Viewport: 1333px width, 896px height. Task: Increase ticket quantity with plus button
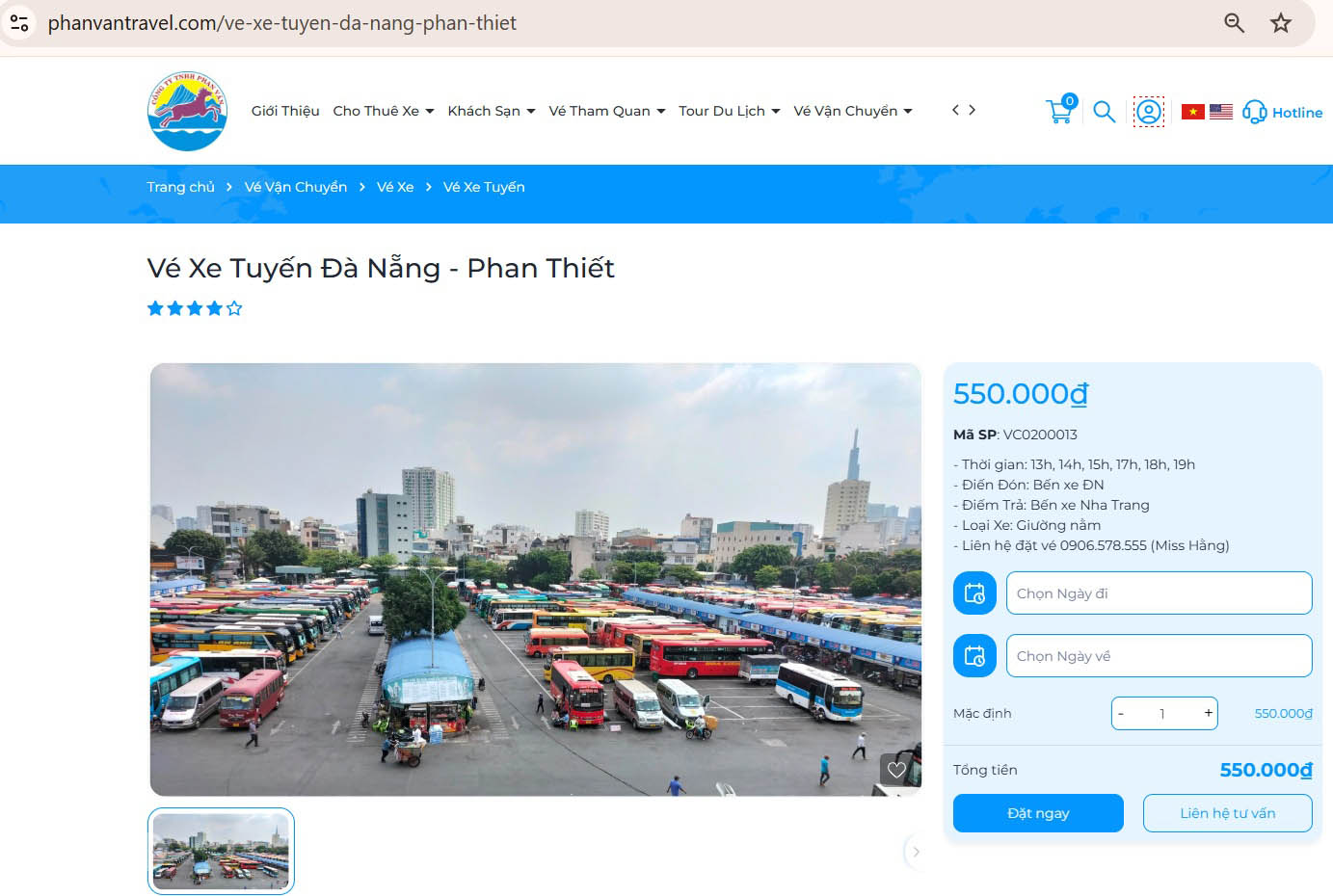click(x=1208, y=713)
